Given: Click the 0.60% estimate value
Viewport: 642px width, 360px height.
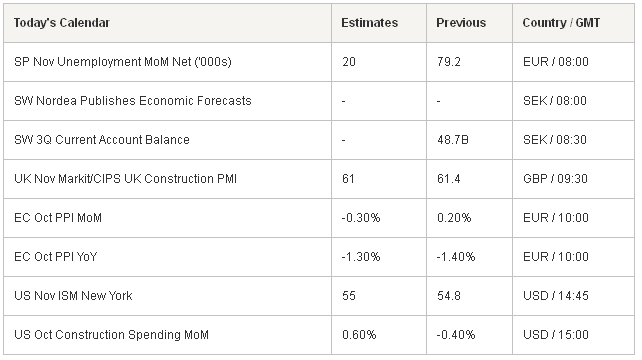Looking at the screenshot, I should [x=359, y=335].
